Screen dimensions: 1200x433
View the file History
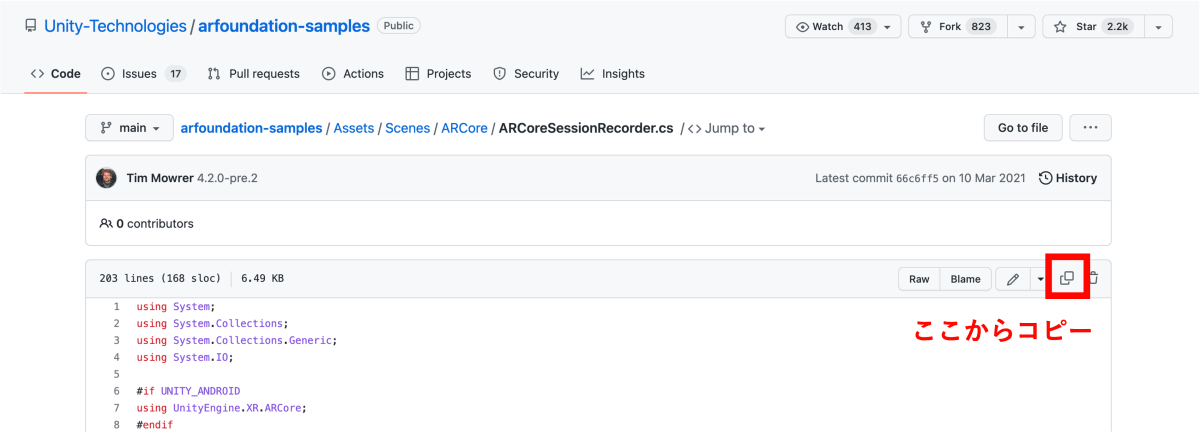coord(1067,178)
